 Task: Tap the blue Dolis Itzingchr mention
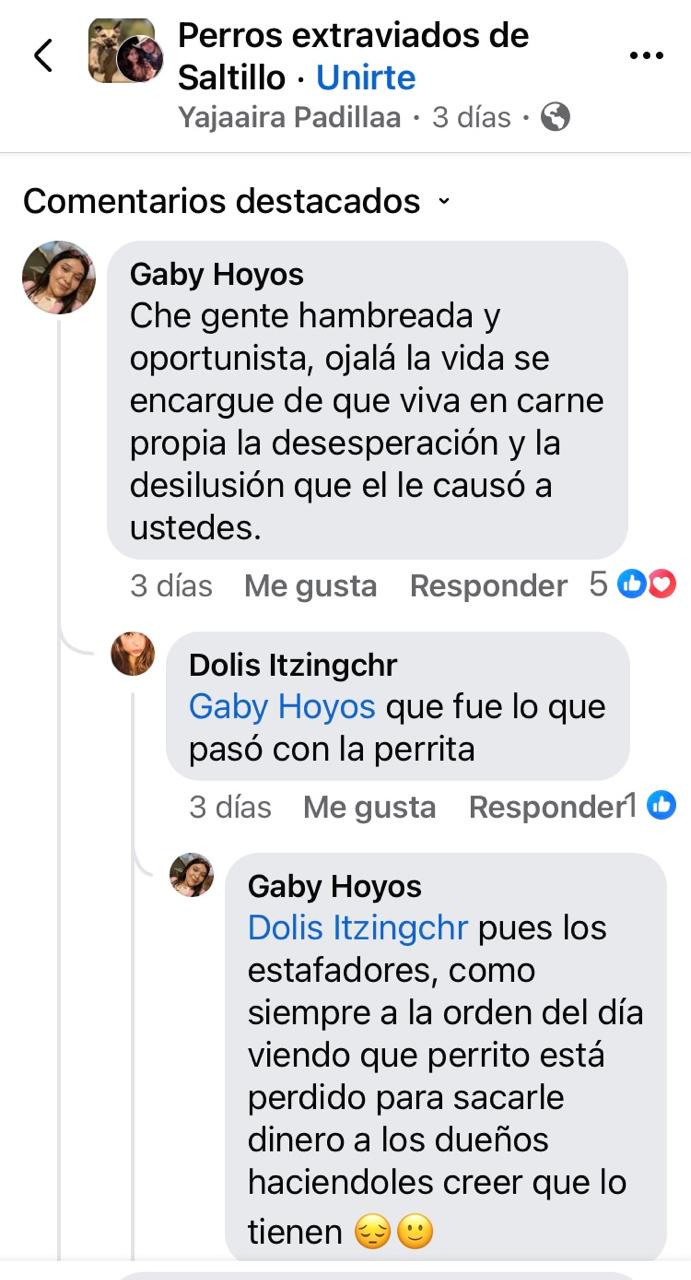coord(358,928)
